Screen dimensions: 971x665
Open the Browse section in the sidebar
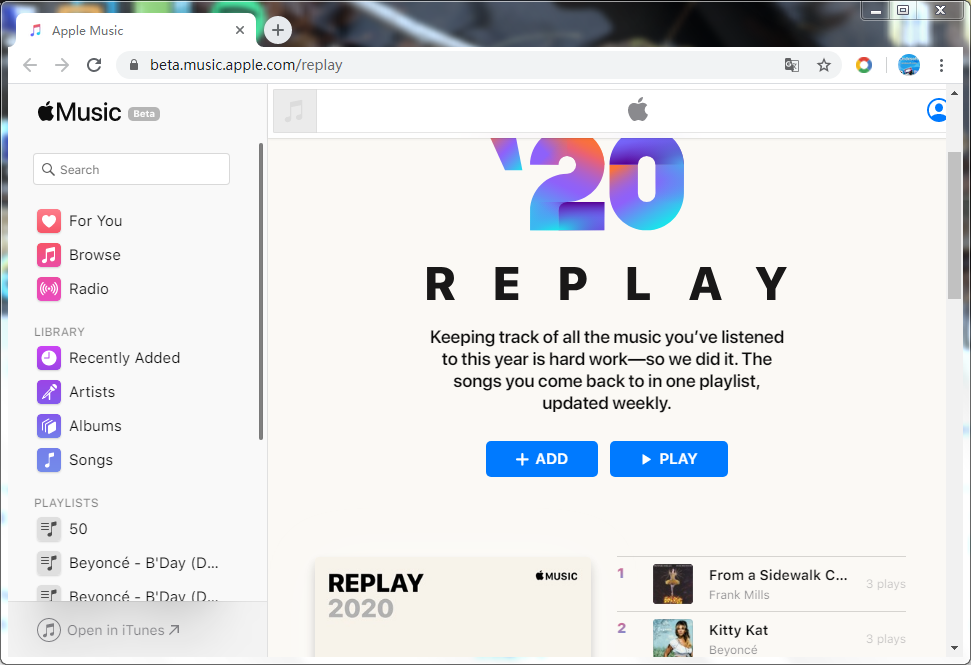(x=92, y=254)
